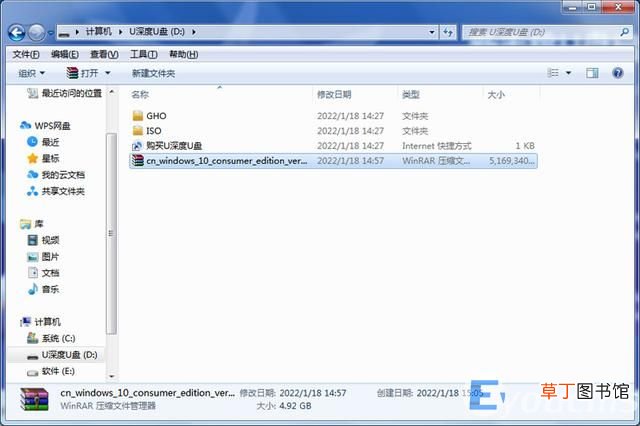Click the navigation pane scrollbar thumb

tap(111, 233)
